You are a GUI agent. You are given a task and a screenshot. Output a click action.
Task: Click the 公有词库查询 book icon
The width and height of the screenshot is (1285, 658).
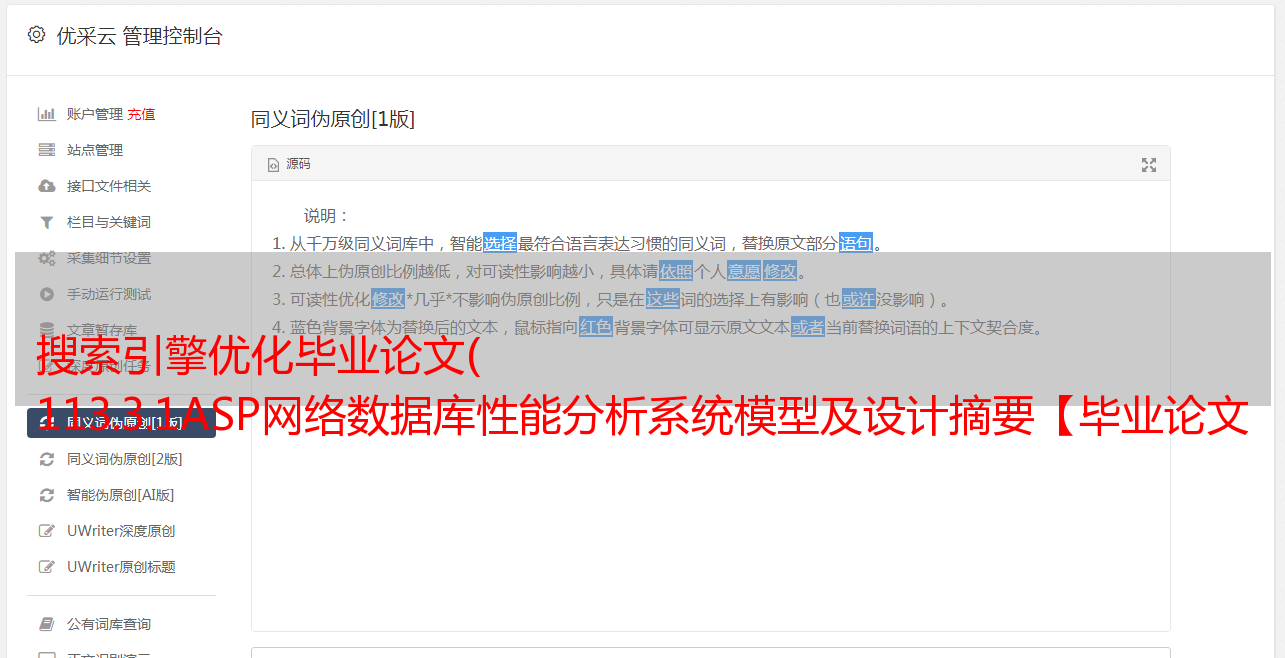tap(46, 624)
